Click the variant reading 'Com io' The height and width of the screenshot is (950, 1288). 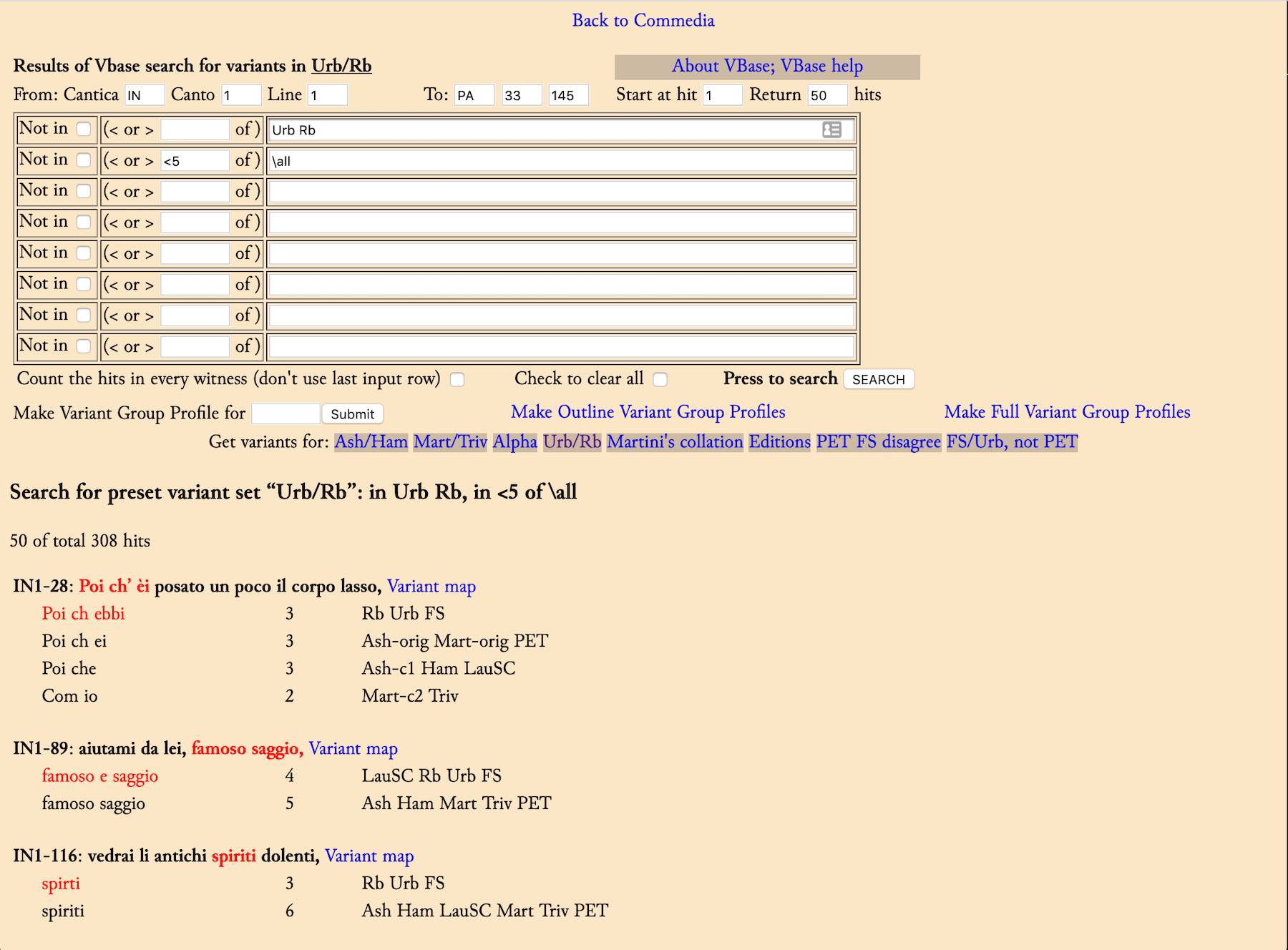pos(69,696)
